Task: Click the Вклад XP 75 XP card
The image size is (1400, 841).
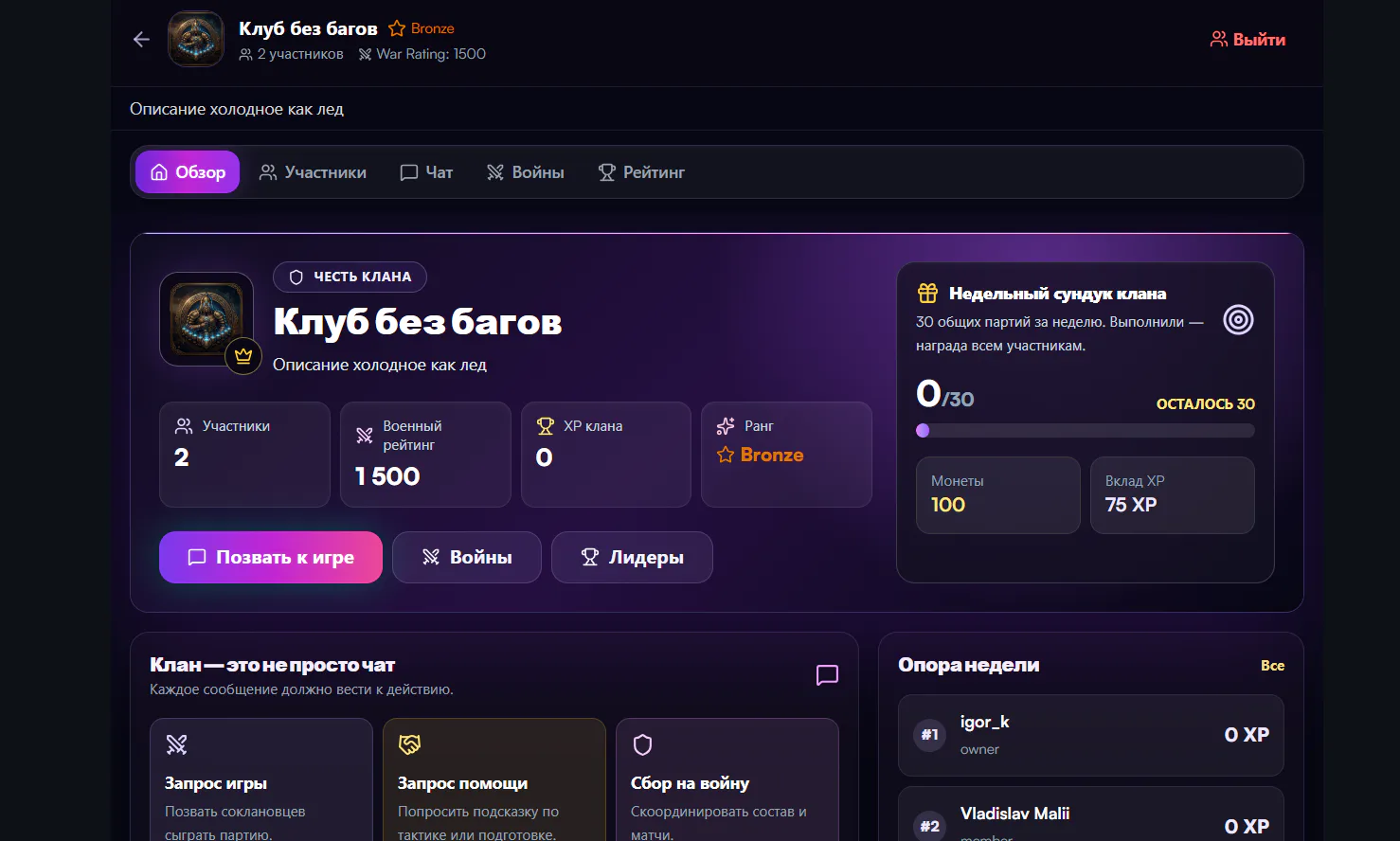Action: click(x=1173, y=495)
